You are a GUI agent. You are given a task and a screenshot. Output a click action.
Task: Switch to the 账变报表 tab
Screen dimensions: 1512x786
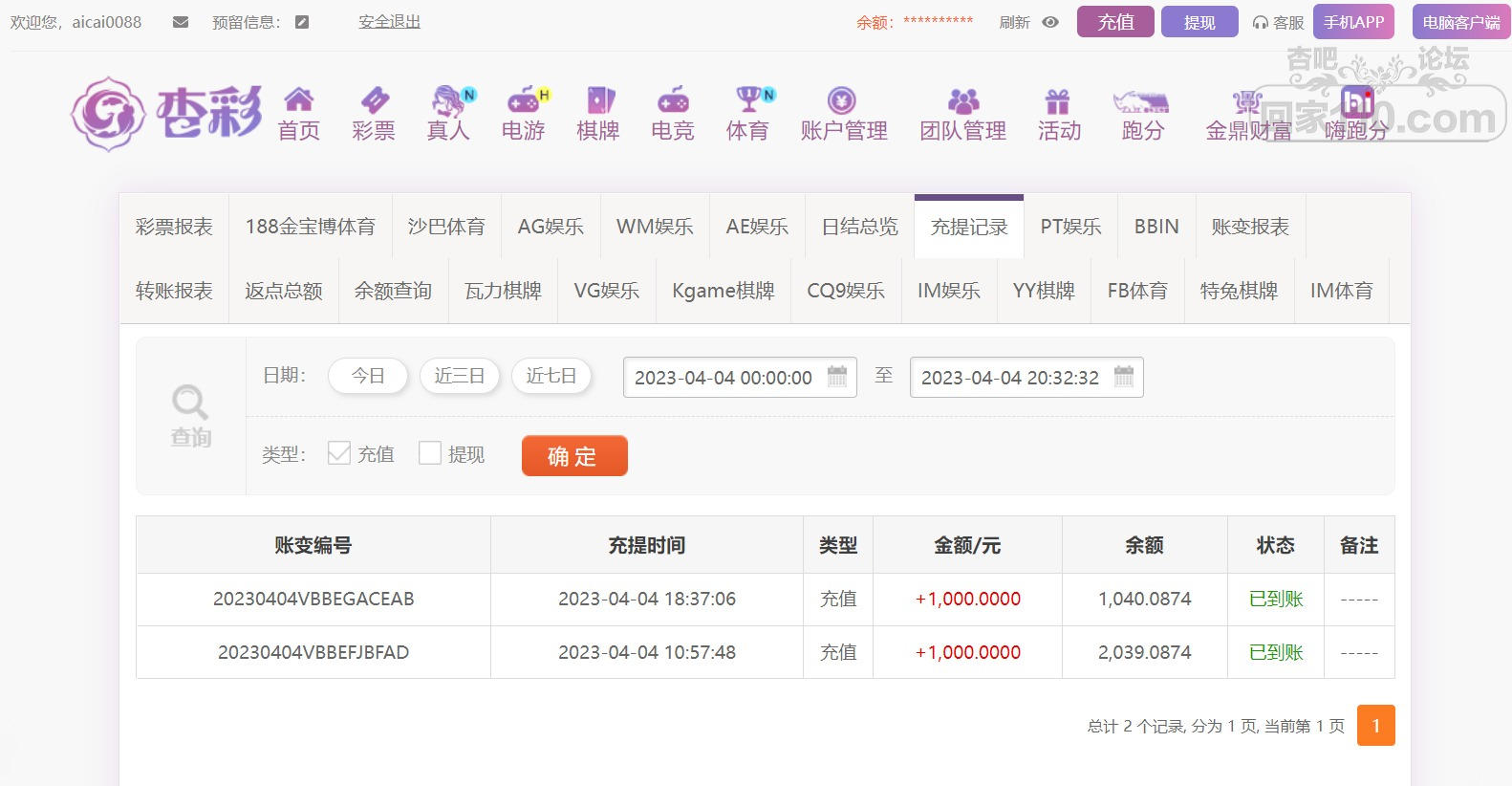tap(1250, 227)
